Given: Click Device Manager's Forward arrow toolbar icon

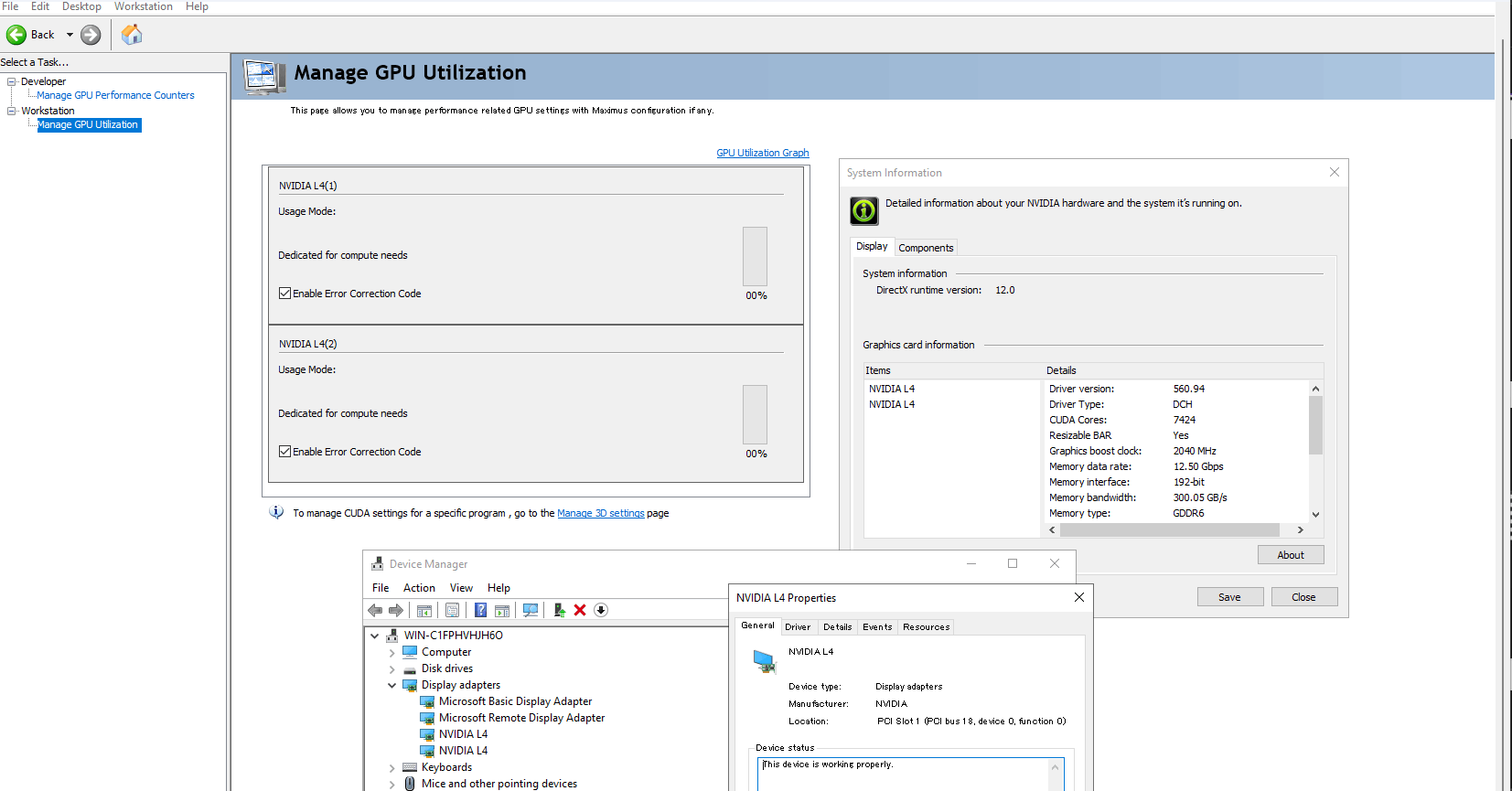Looking at the screenshot, I should click(x=396, y=610).
